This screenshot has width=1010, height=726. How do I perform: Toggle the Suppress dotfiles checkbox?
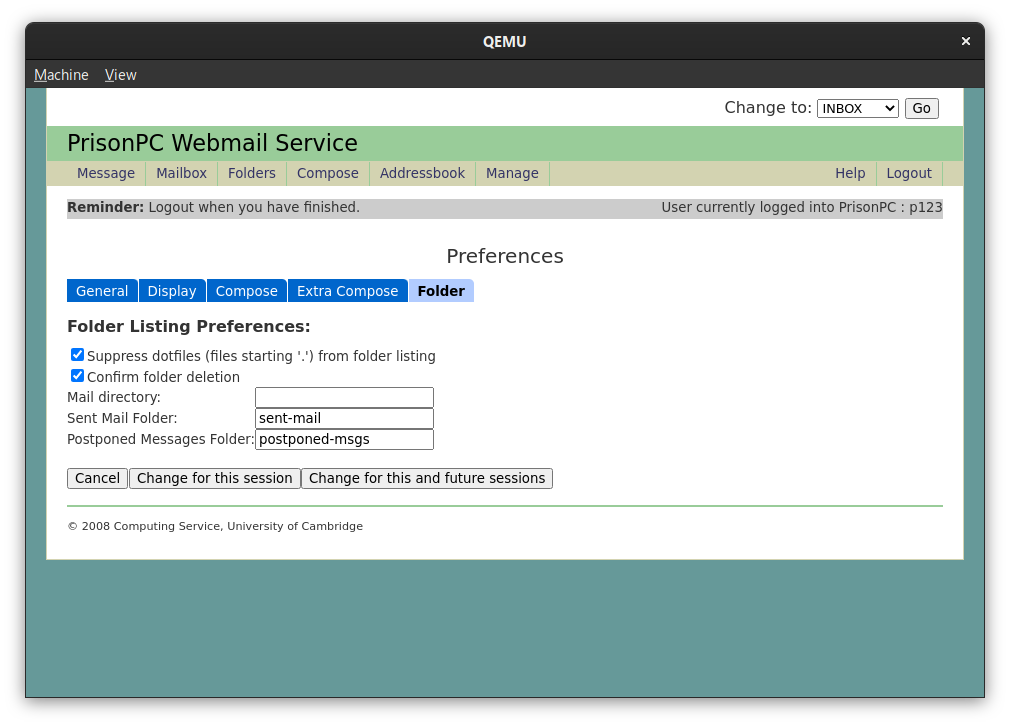coord(77,355)
